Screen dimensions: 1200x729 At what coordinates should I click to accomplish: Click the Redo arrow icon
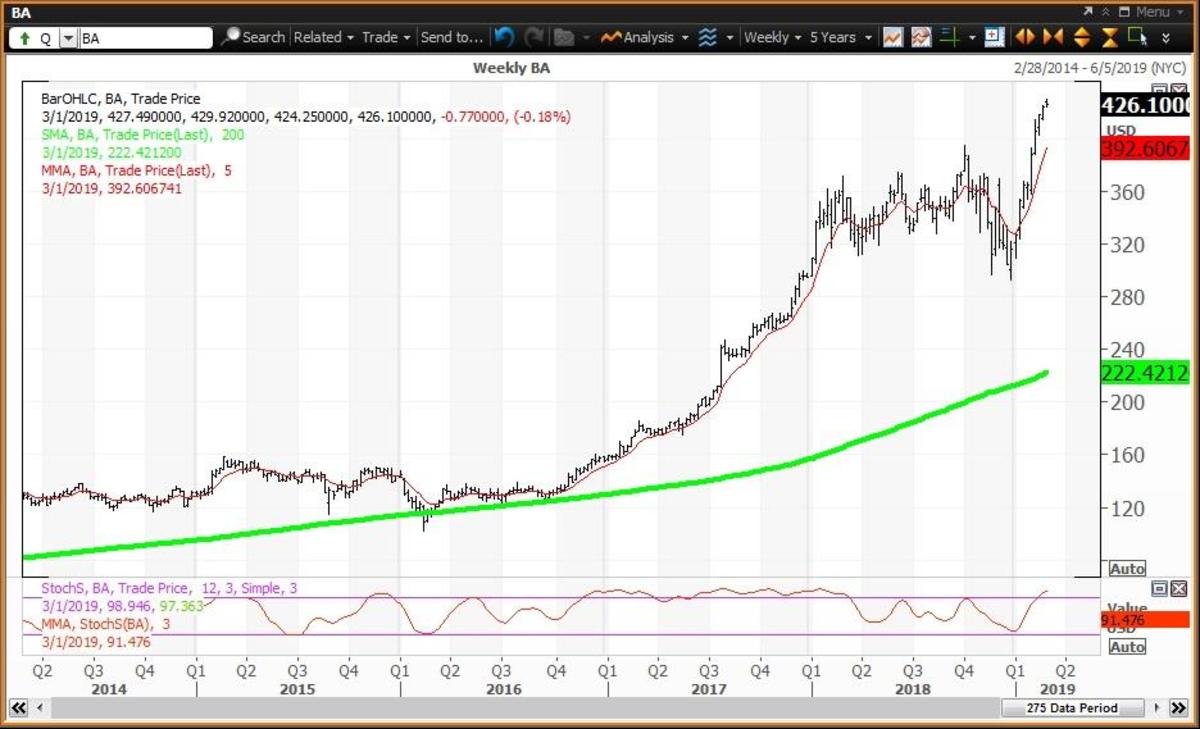[x=534, y=37]
